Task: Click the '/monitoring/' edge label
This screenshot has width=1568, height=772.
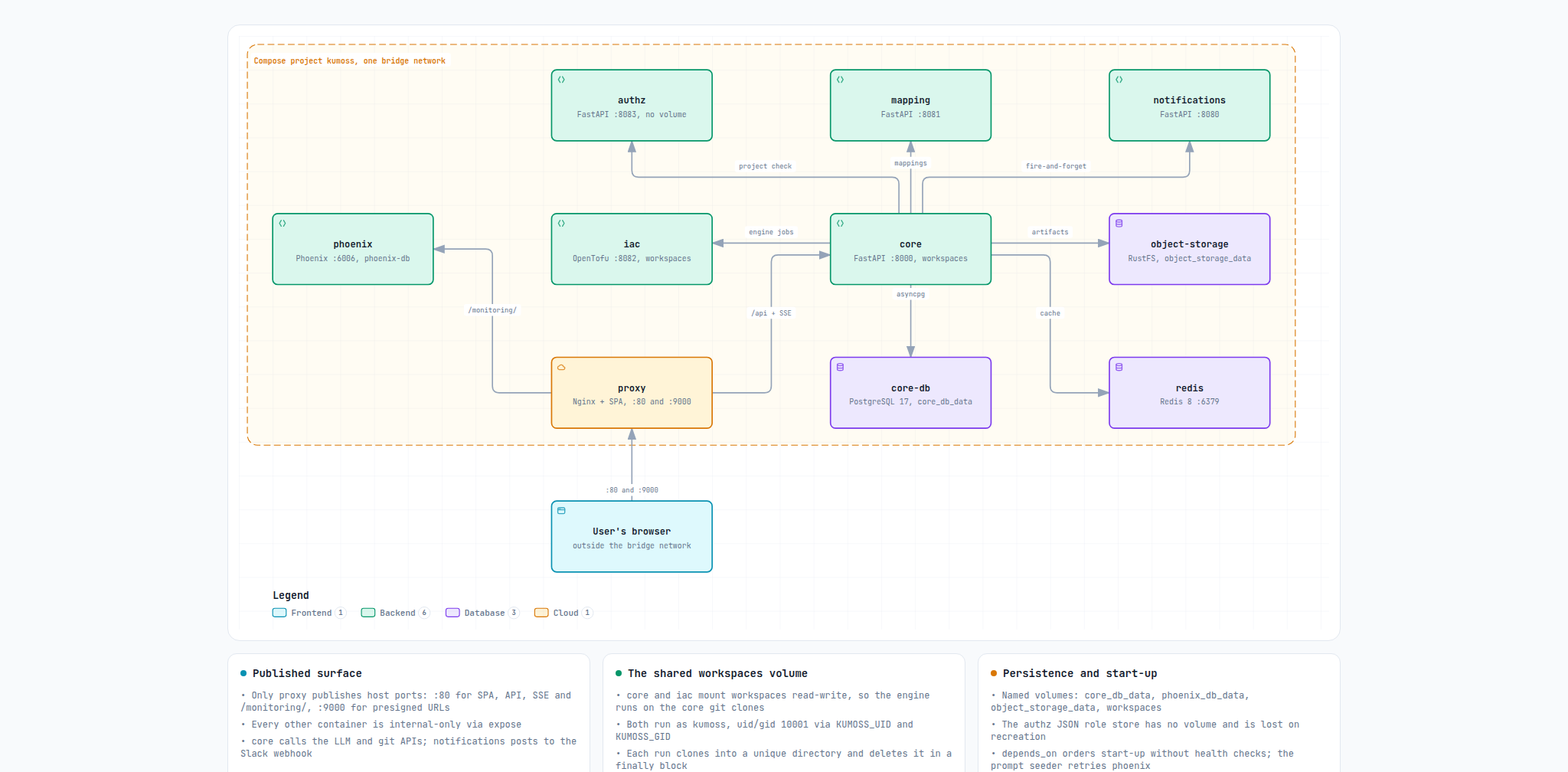Action: coord(492,310)
